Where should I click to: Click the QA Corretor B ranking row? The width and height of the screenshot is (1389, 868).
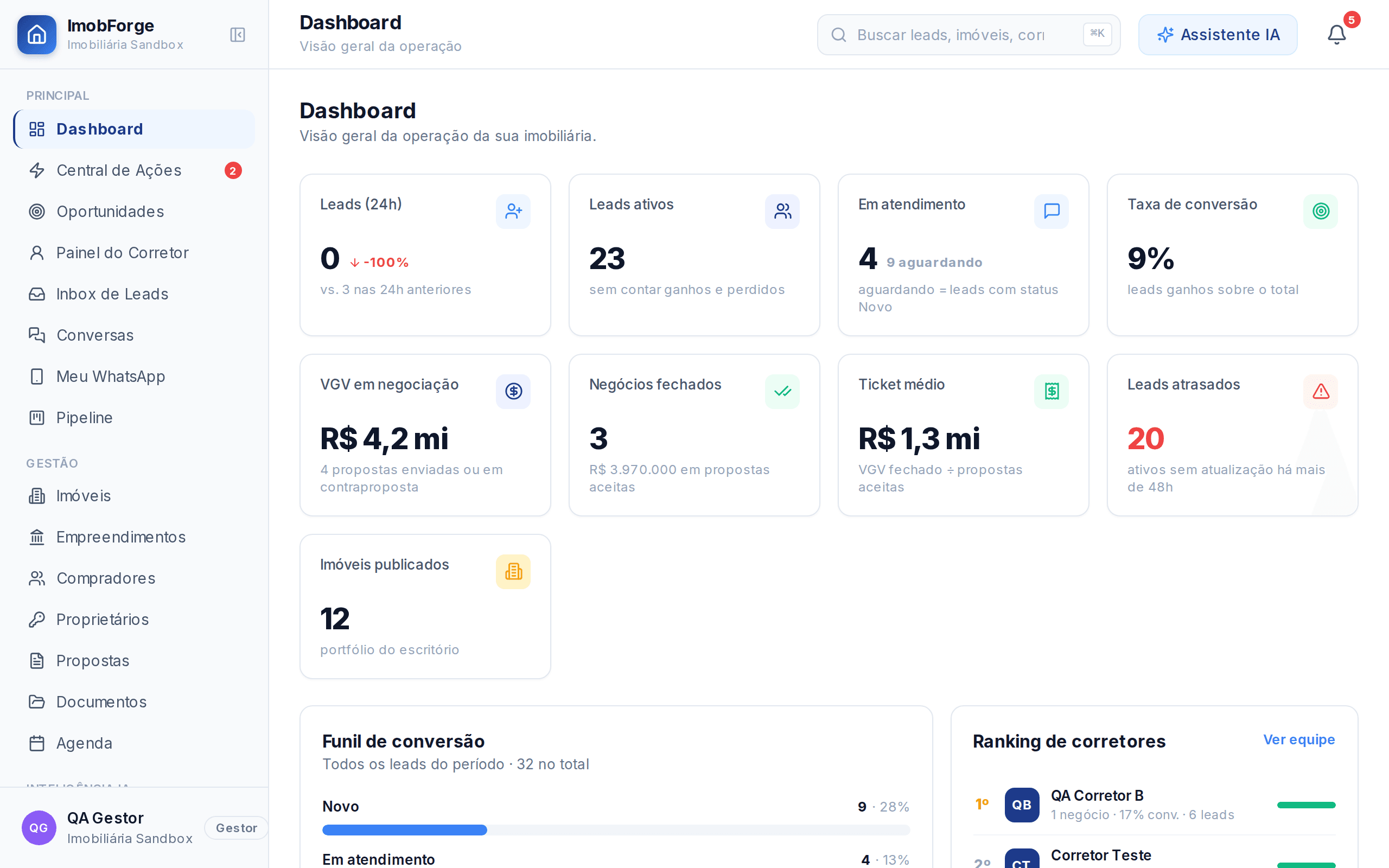tap(1154, 805)
